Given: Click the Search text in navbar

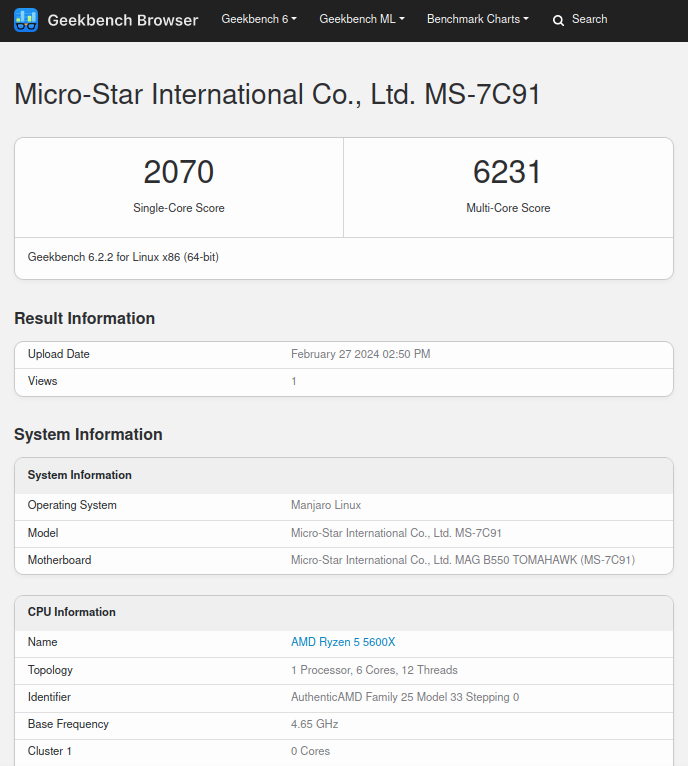Looking at the screenshot, I should pyautogui.click(x=589, y=19).
